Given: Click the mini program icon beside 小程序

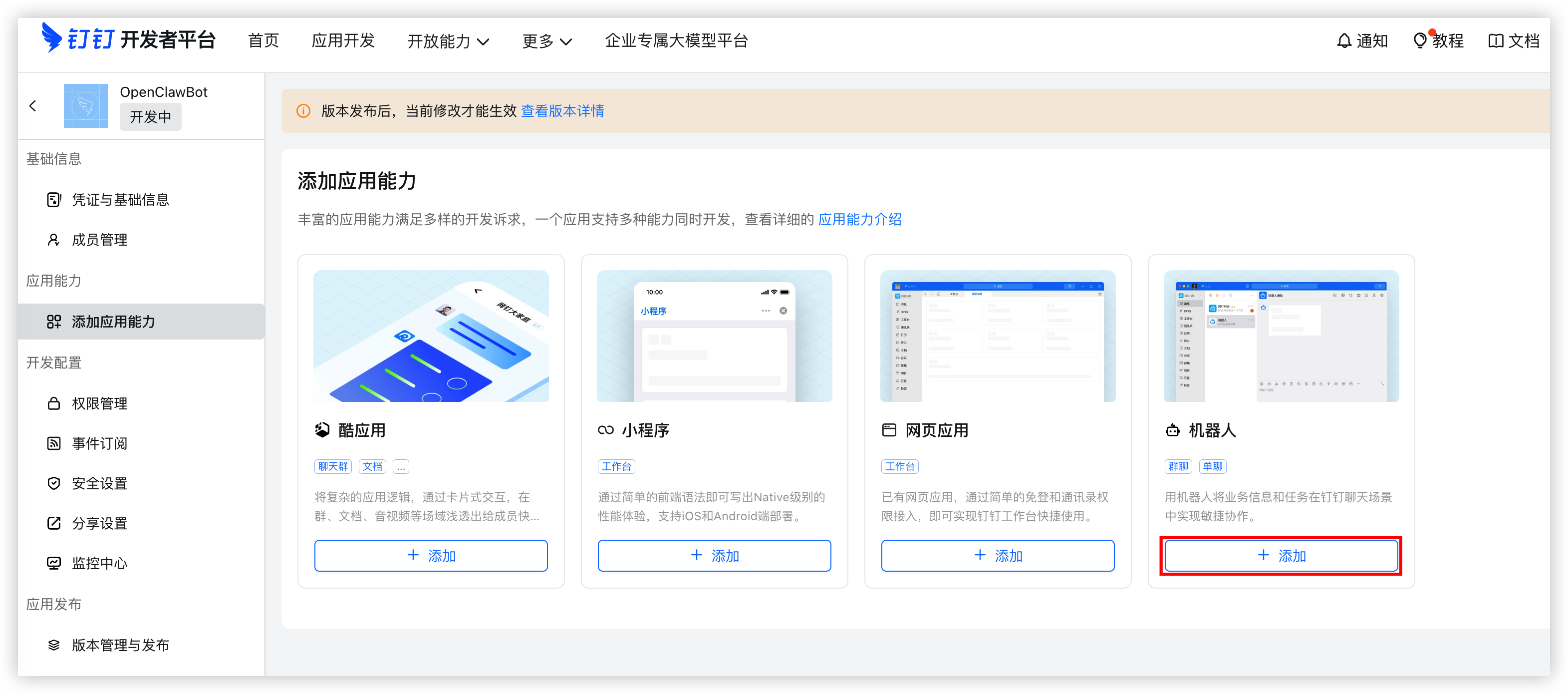Looking at the screenshot, I should click(606, 430).
